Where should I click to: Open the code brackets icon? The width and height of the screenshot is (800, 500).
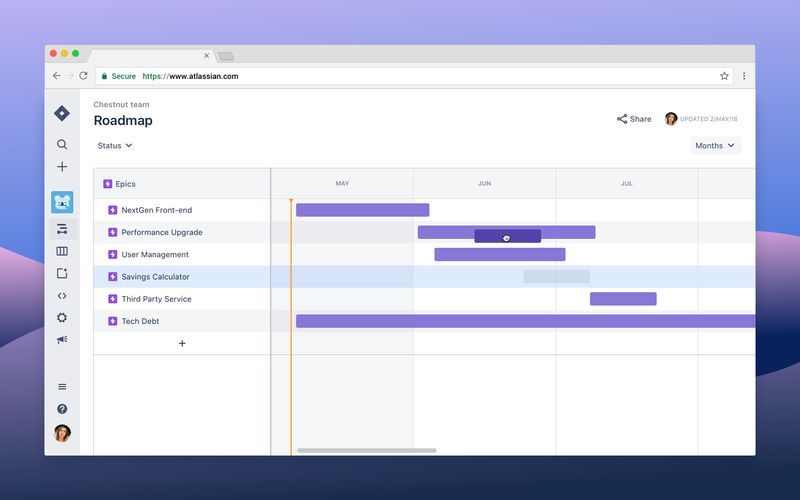(62, 296)
